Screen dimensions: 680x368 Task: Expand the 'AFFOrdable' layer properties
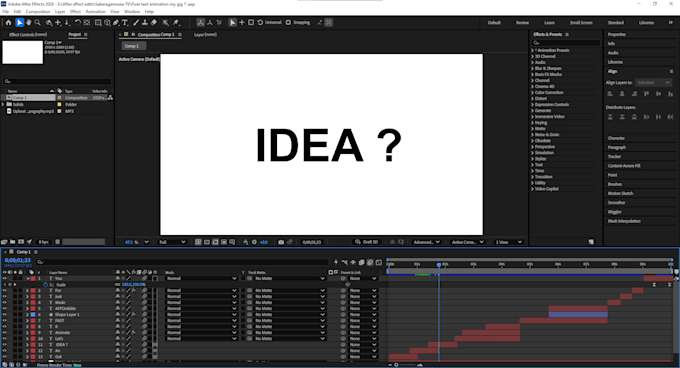[x=28, y=309]
